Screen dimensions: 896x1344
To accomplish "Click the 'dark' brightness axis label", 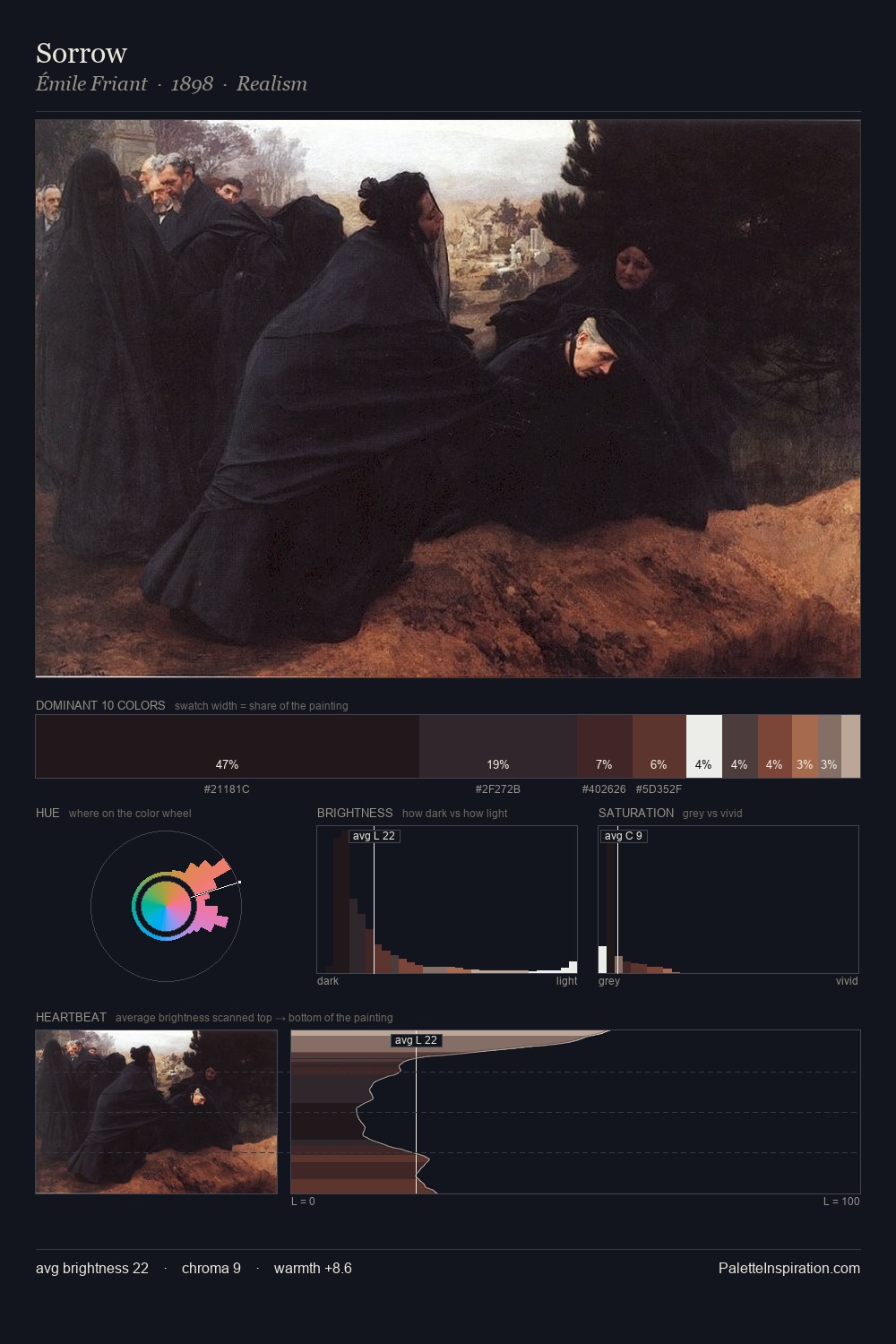I will [x=328, y=981].
